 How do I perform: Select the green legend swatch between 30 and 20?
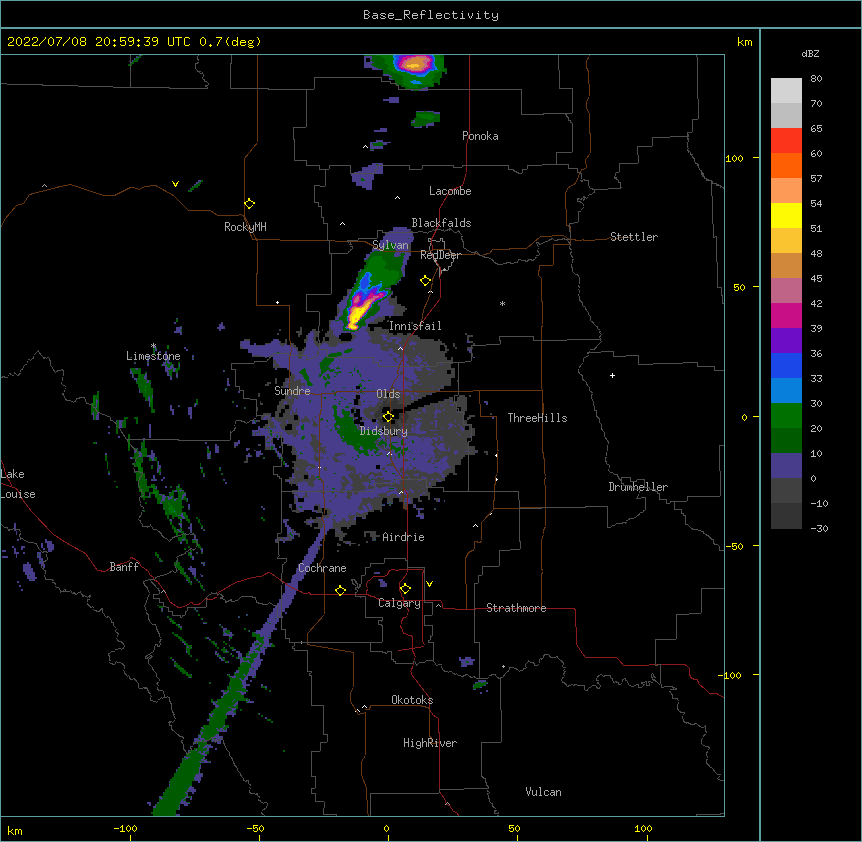[786, 416]
